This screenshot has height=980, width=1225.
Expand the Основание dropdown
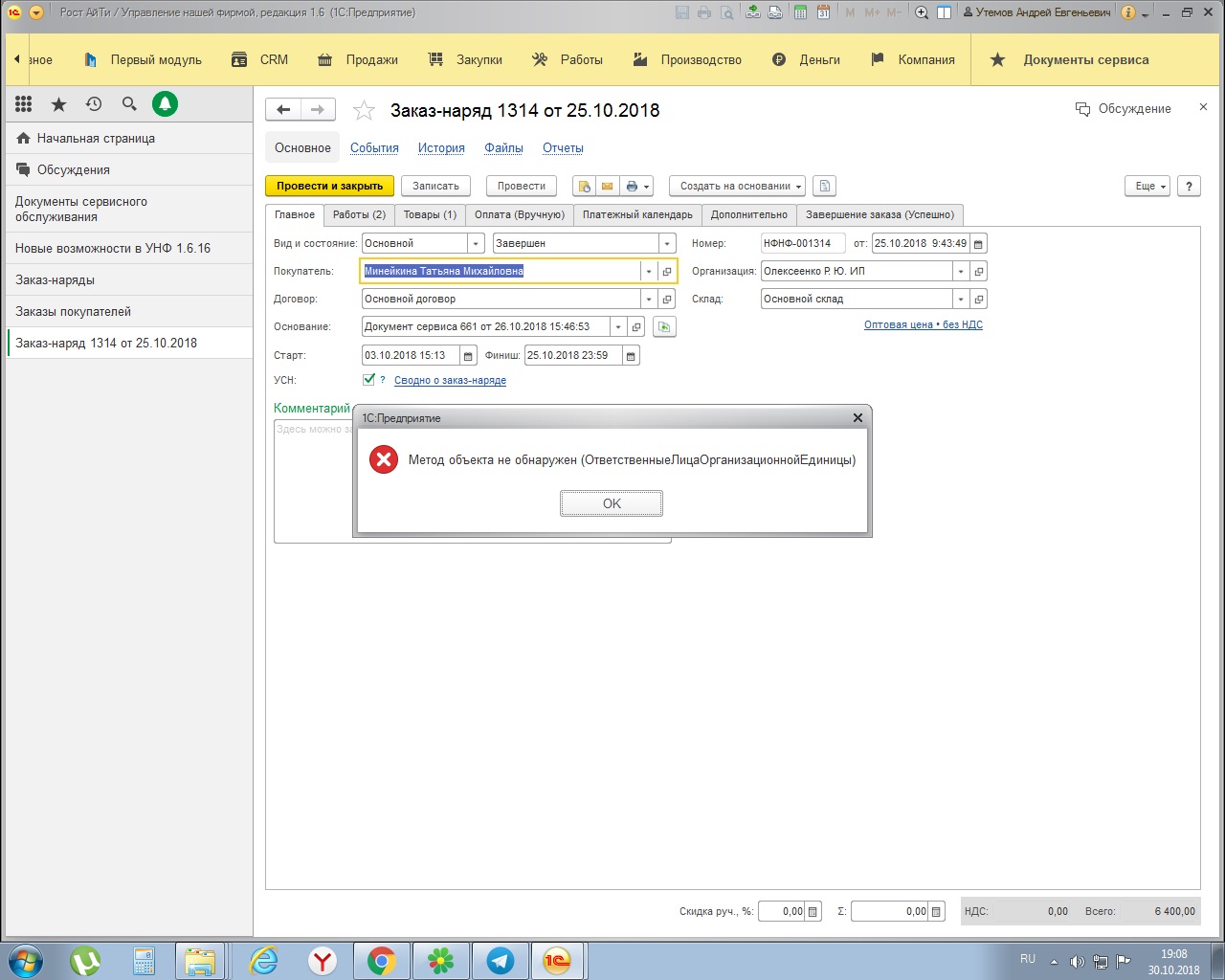[618, 327]
